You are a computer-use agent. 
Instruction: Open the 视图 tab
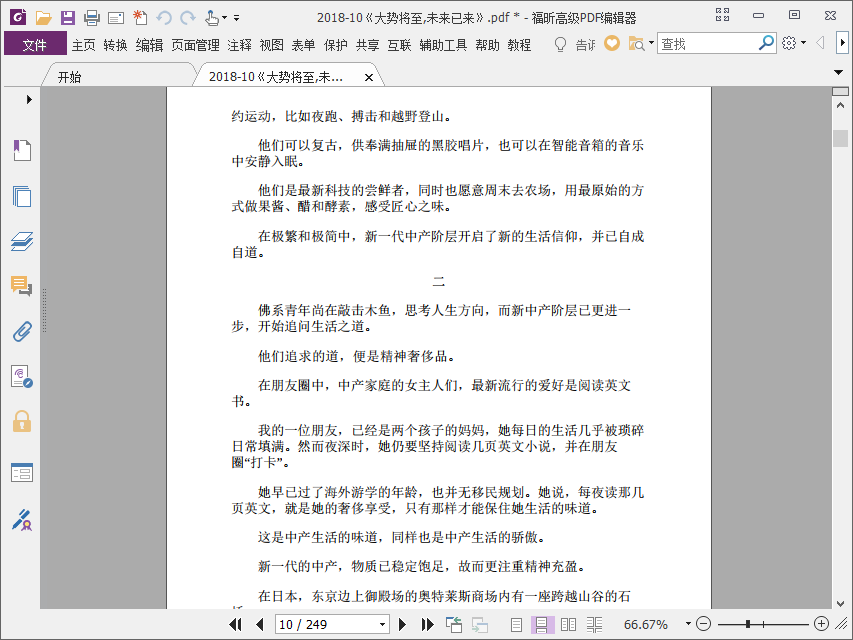tap(271, 45)
